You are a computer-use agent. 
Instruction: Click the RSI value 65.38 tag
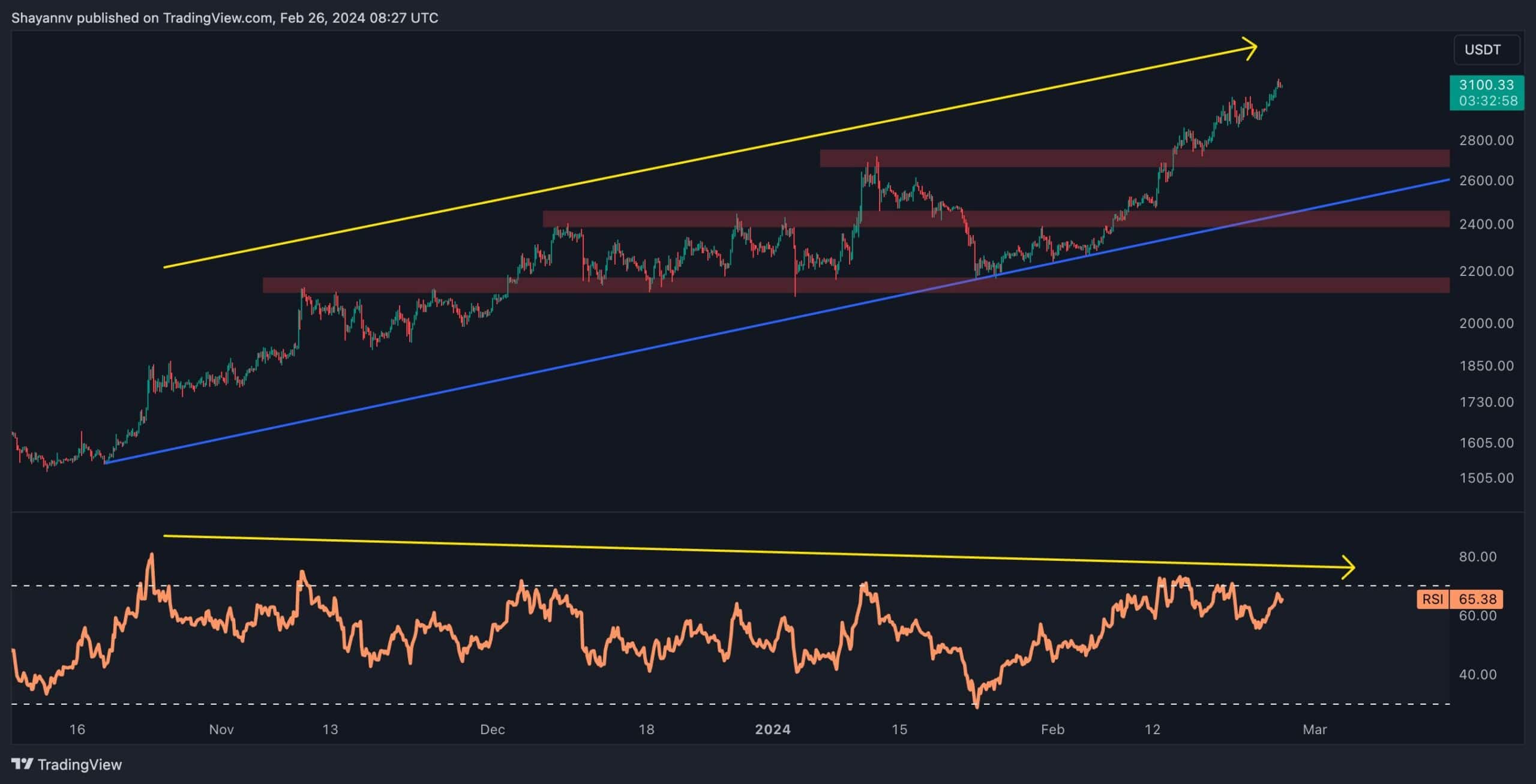click(x=1477, y=599)
